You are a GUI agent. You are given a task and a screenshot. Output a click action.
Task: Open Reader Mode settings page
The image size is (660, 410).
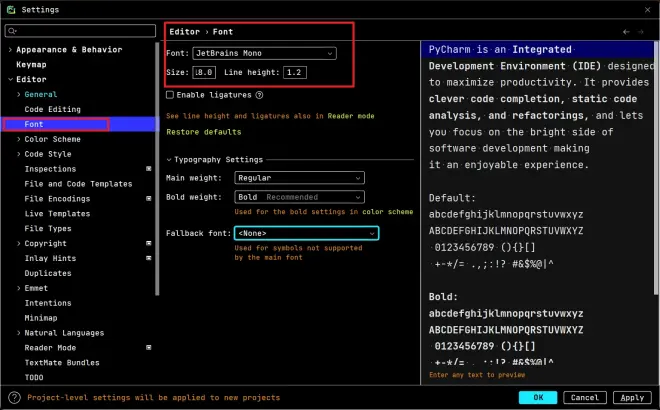(50, 348)
